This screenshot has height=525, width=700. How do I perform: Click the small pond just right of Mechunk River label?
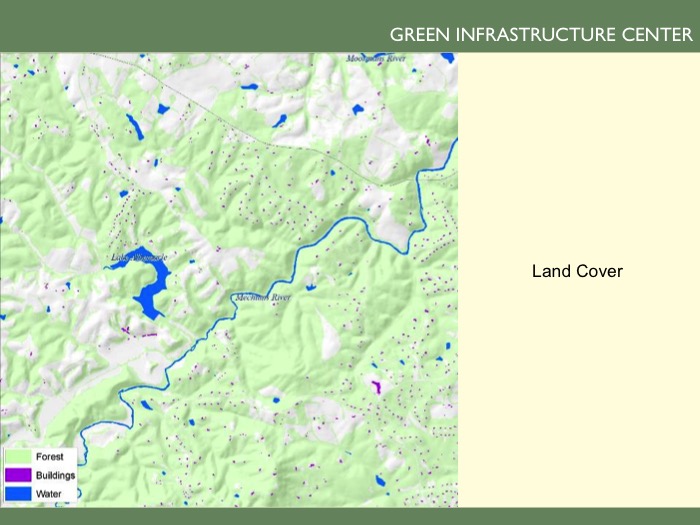311,288
